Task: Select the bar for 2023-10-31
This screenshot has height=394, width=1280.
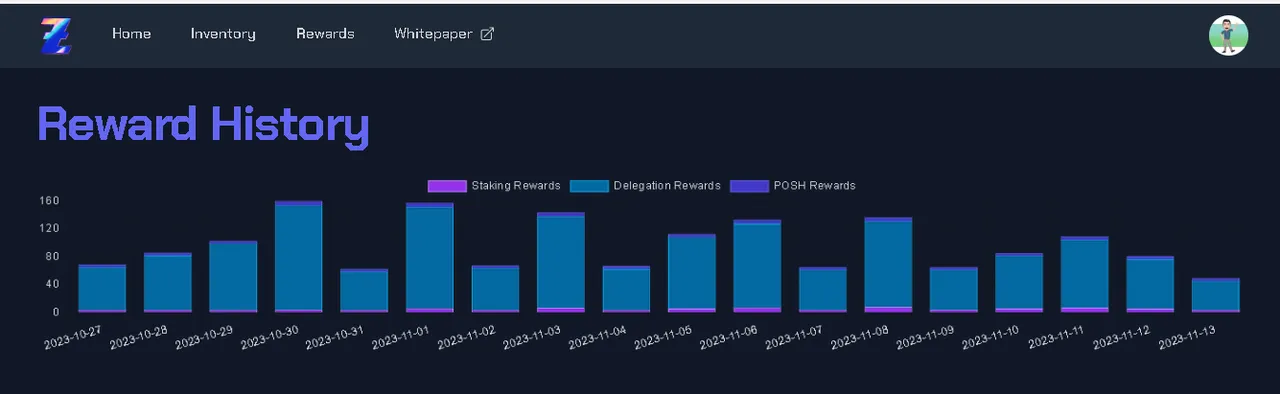Action: point(364,291)
